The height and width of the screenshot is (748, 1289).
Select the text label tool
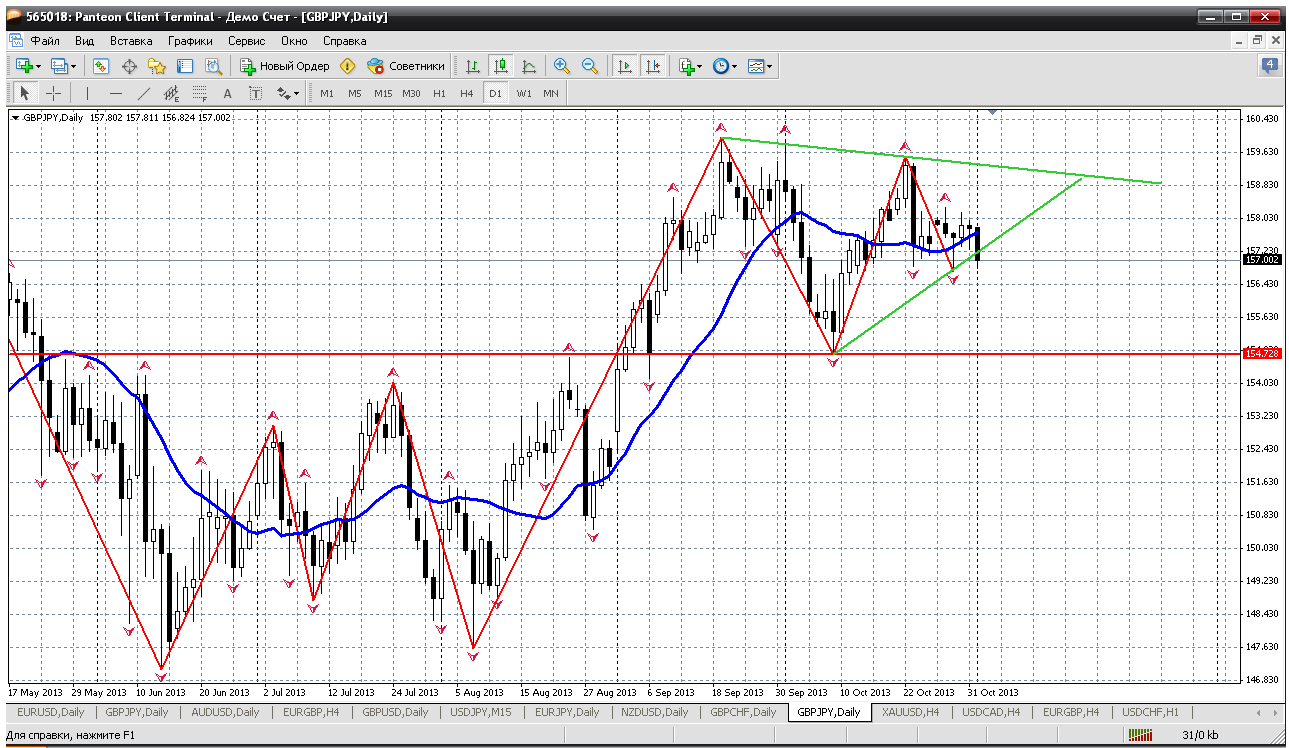(255, 93)
